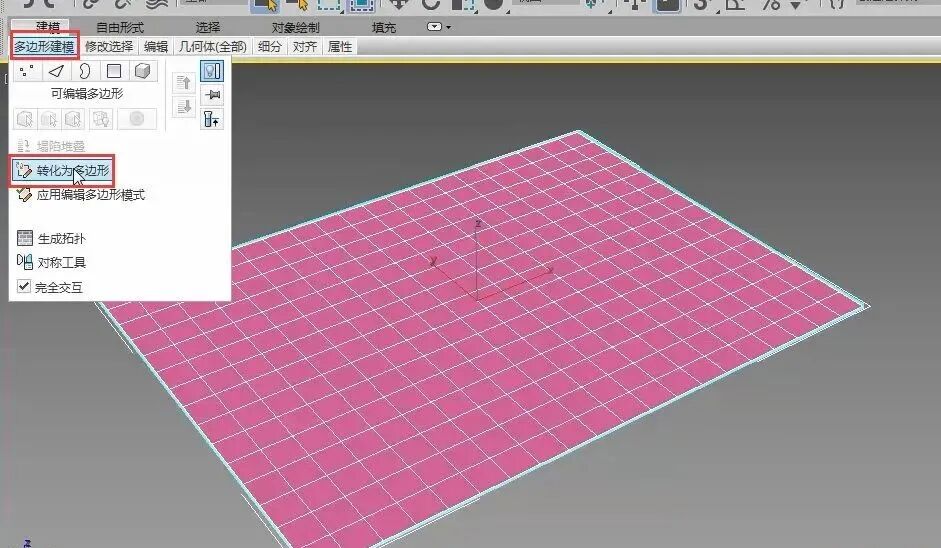The width and height of the screenshot is (941, 548).
Task: Expand Geometry All (几何体(全部)) panel
Action: (x=213, y=46)
